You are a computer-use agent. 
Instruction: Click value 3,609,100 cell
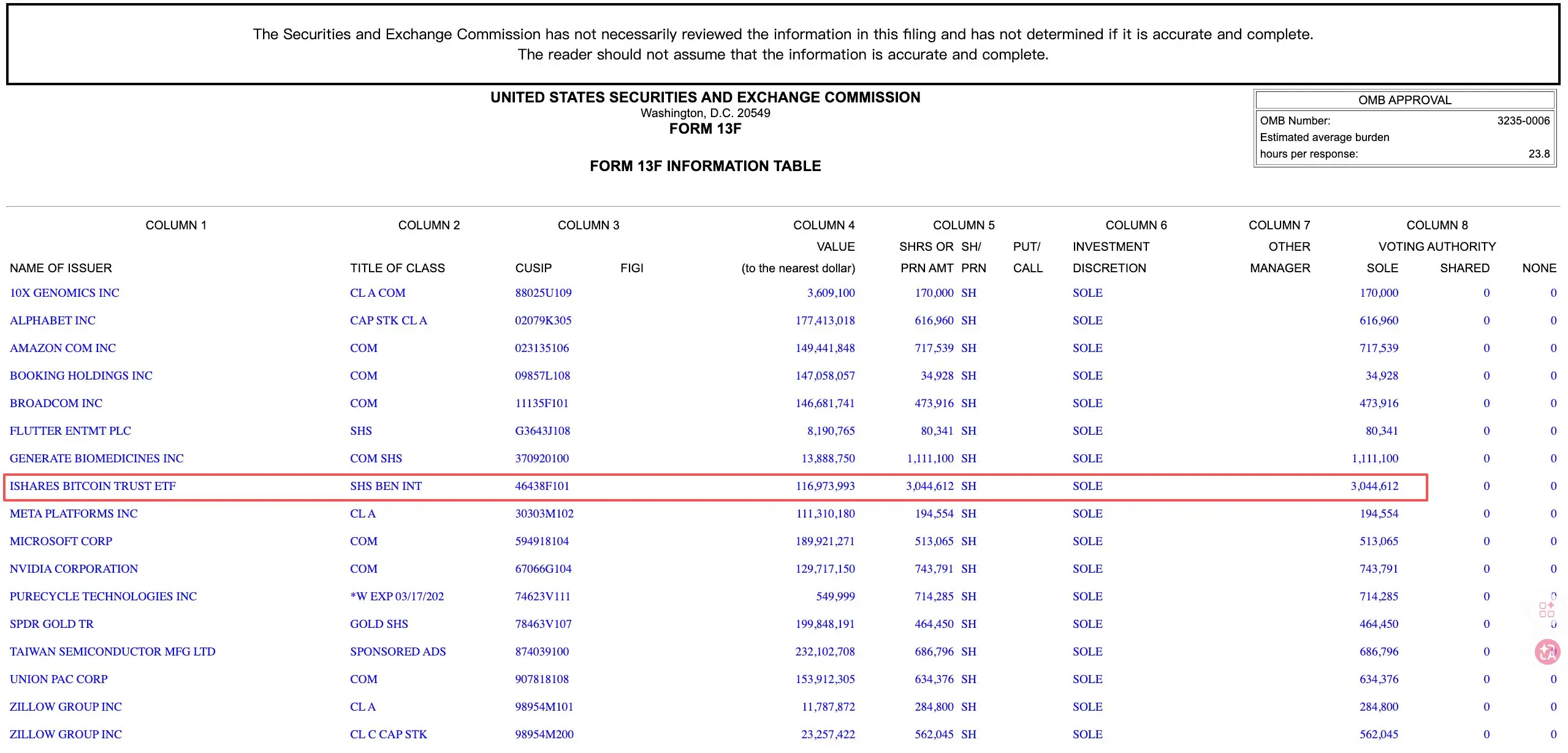point(831,293)
